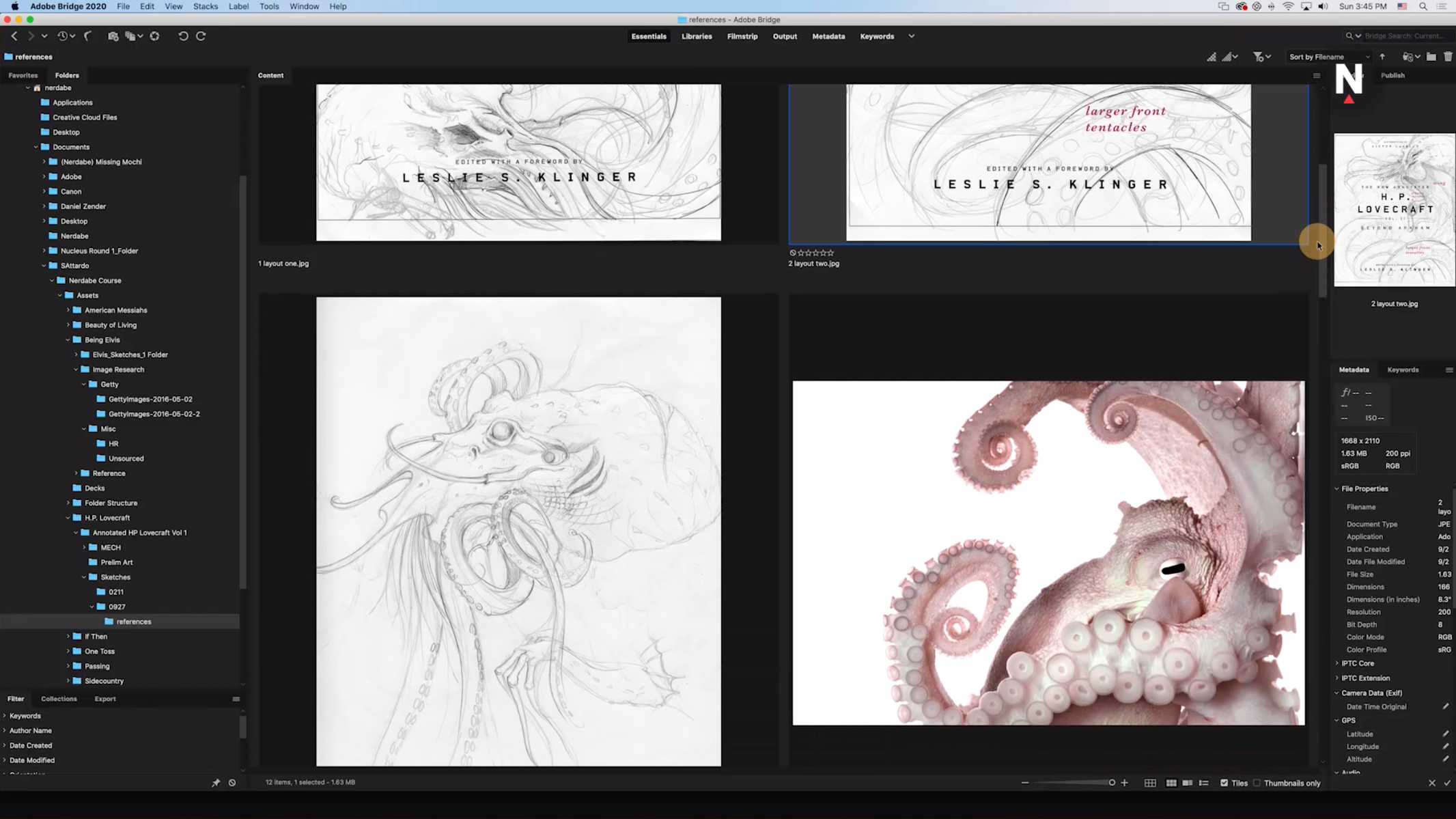
Task: Expand the Keywords filter group
Action: [5, 716]
